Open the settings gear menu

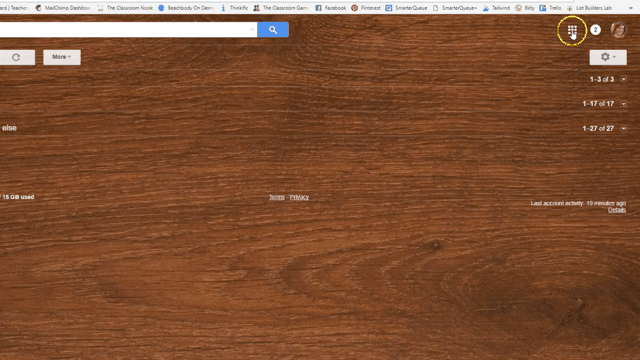(608, 57)
